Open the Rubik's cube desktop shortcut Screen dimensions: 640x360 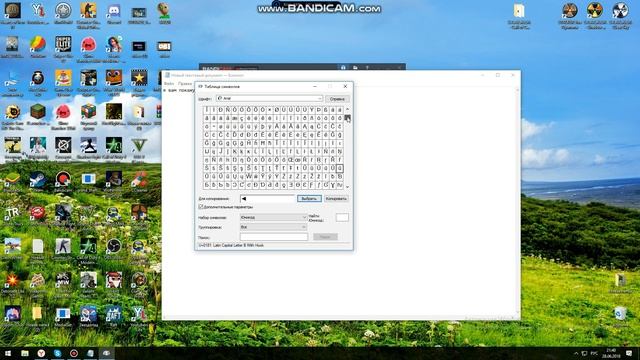coord(88,111)
